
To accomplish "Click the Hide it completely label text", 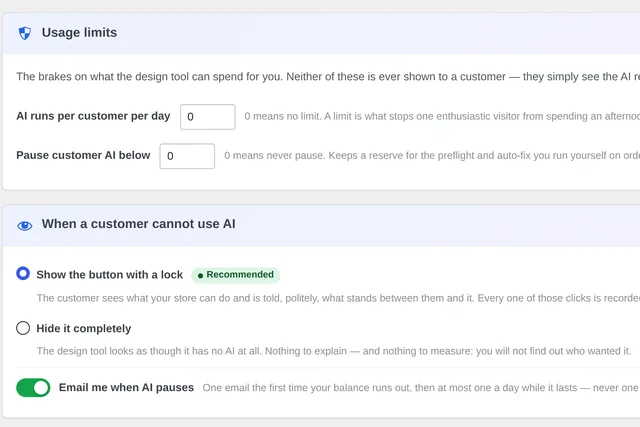I will click(x=84, y=328).
